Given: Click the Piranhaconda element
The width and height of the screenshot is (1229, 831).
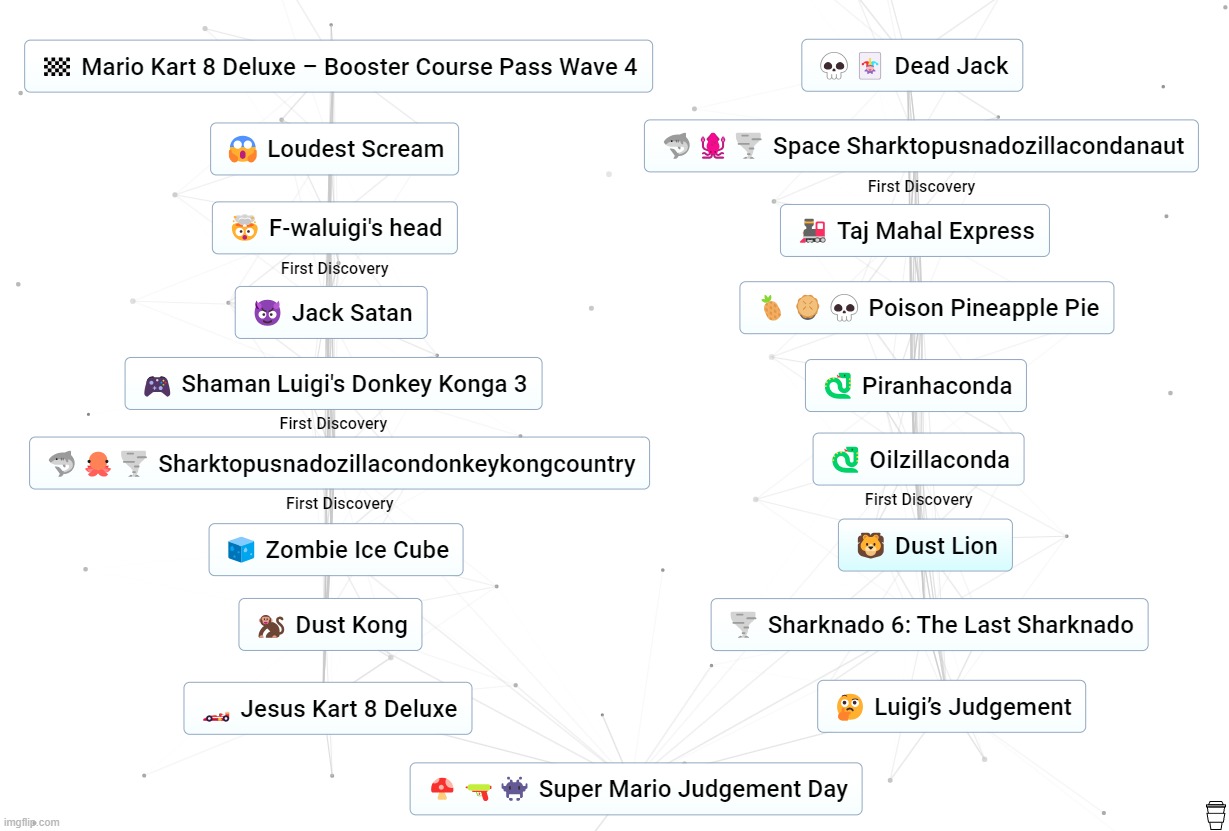Looking at the screenshot, I should [915, 386].
